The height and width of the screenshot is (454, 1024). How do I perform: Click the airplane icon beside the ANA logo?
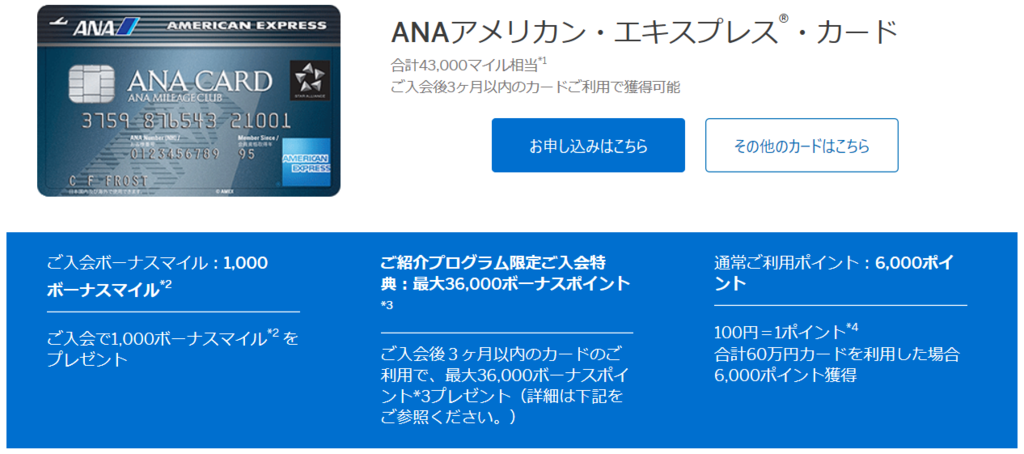tap(56, 23)
